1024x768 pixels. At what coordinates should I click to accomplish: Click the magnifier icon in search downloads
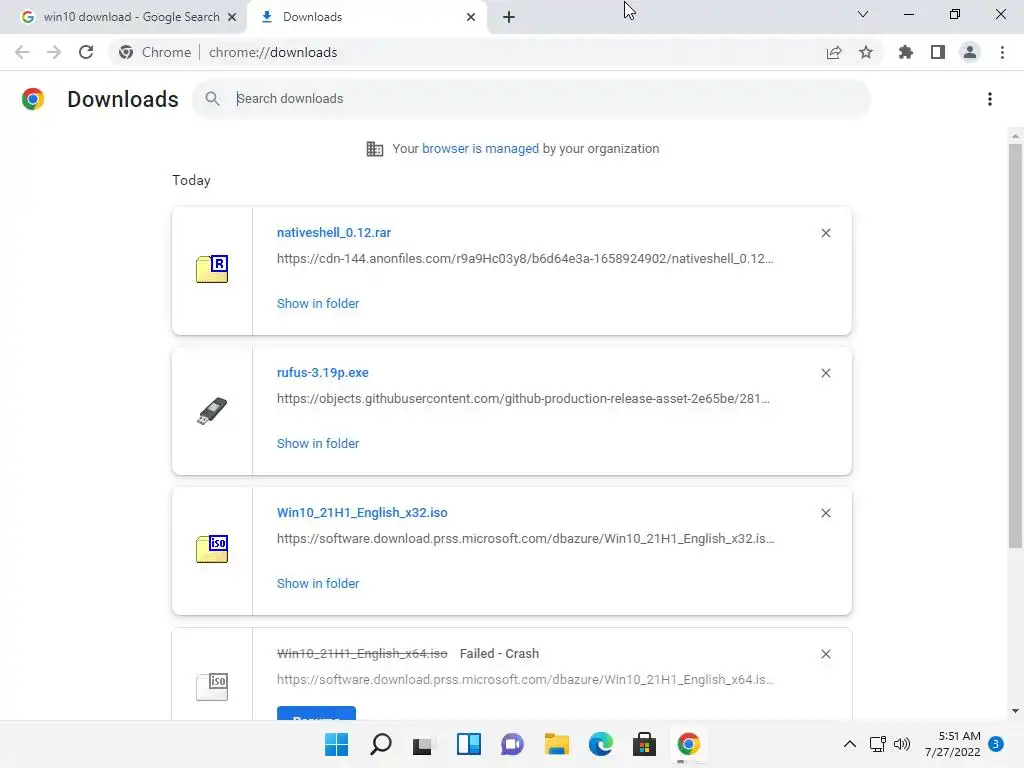click(x=212, y=99)
